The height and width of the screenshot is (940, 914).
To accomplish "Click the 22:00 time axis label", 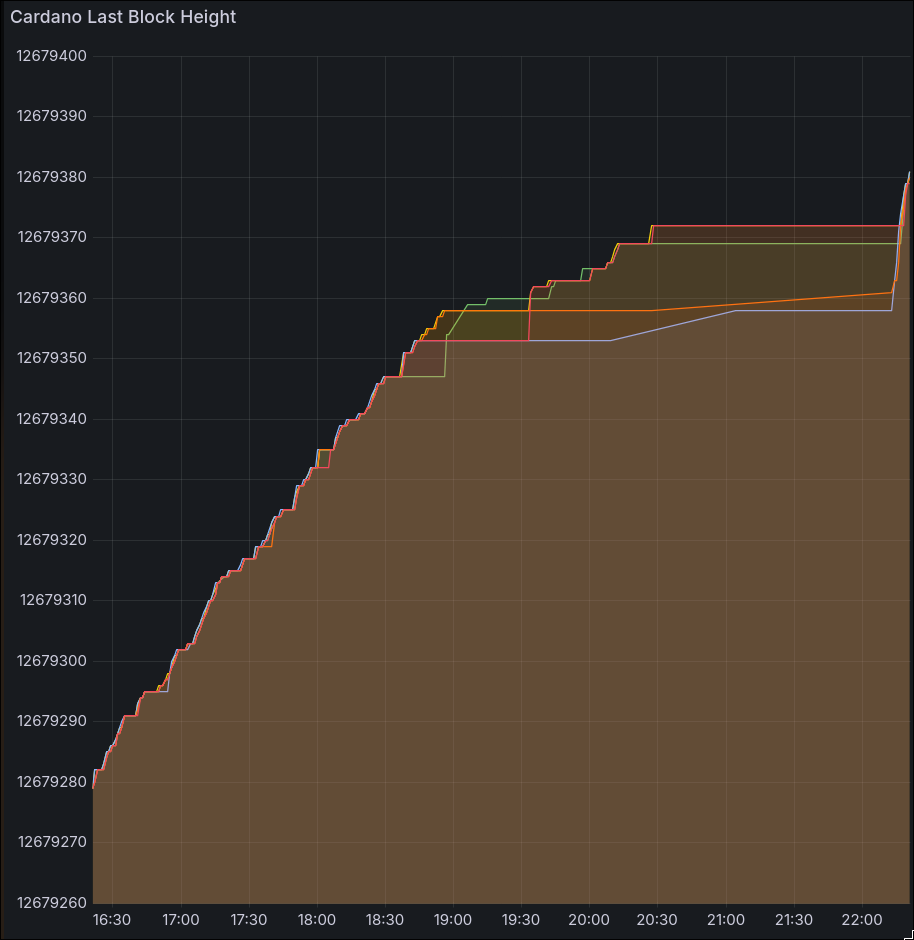I will coord(862,919).
